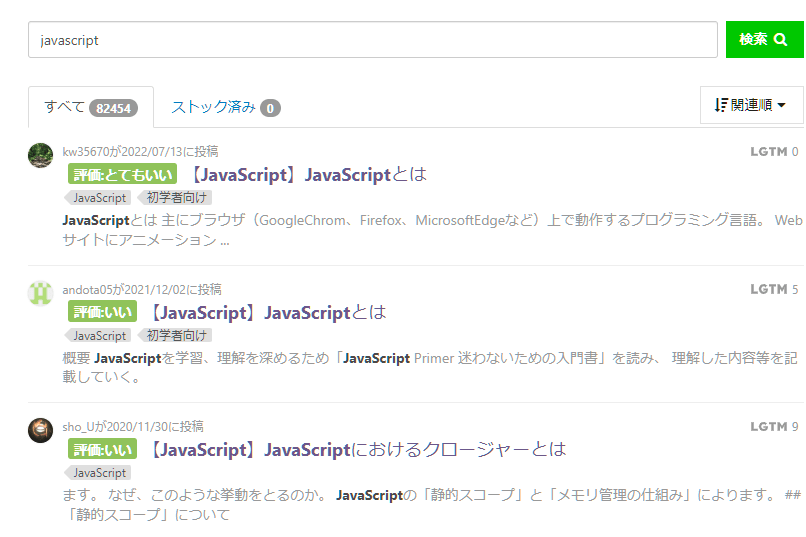Click 評価:いい badge on andota05's post
Viewport: 806px width, 537px height.
click(x=102, y=311)
